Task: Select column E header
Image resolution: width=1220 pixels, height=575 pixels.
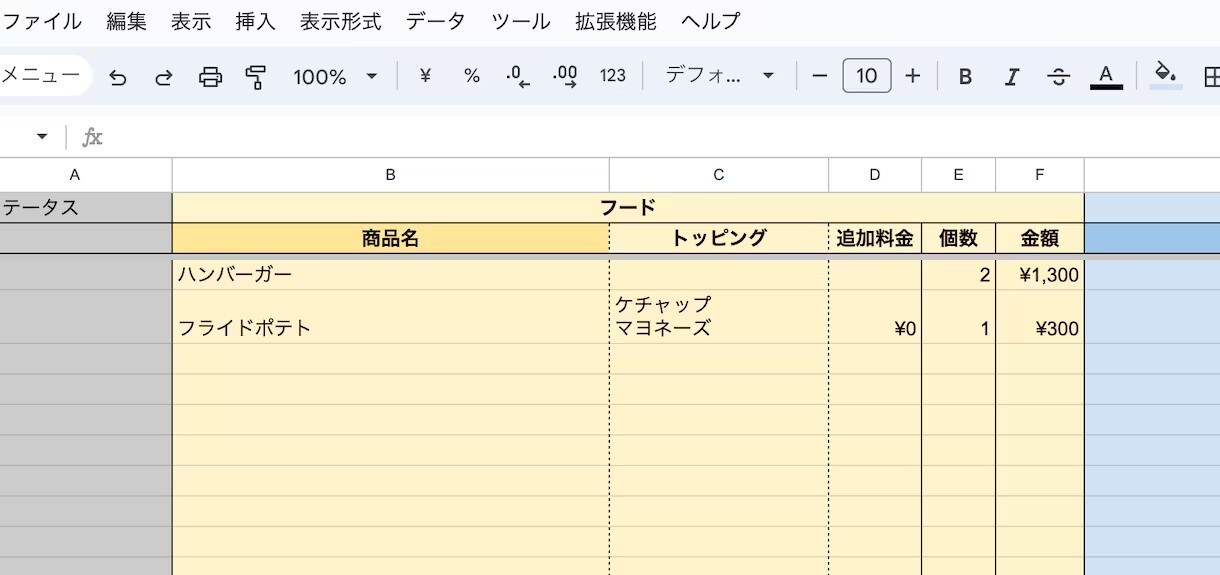Action: point(958,175)
